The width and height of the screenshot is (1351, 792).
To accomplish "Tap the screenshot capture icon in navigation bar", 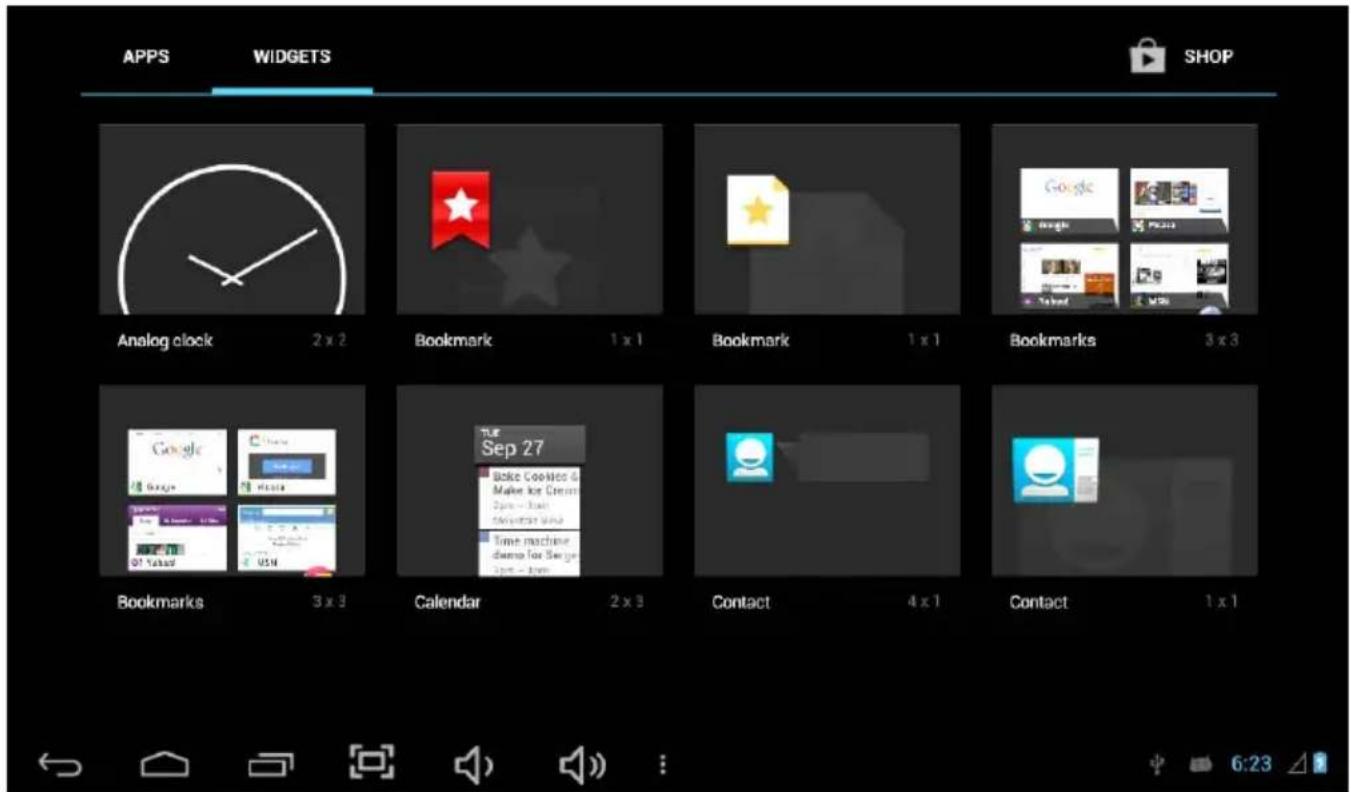I will 371,762.
